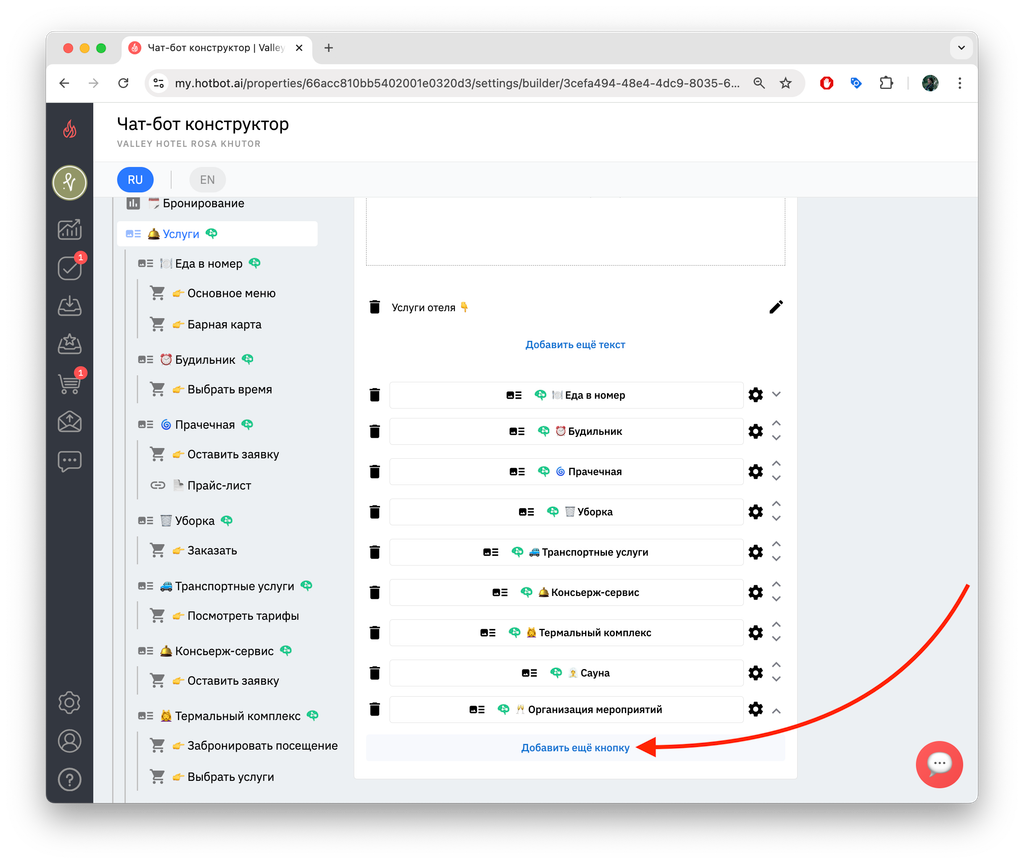The height and width of the screenshot is (864, 1024).
Task: Open settings gear for 'Еда в номер'
Action: pos(756,394)
